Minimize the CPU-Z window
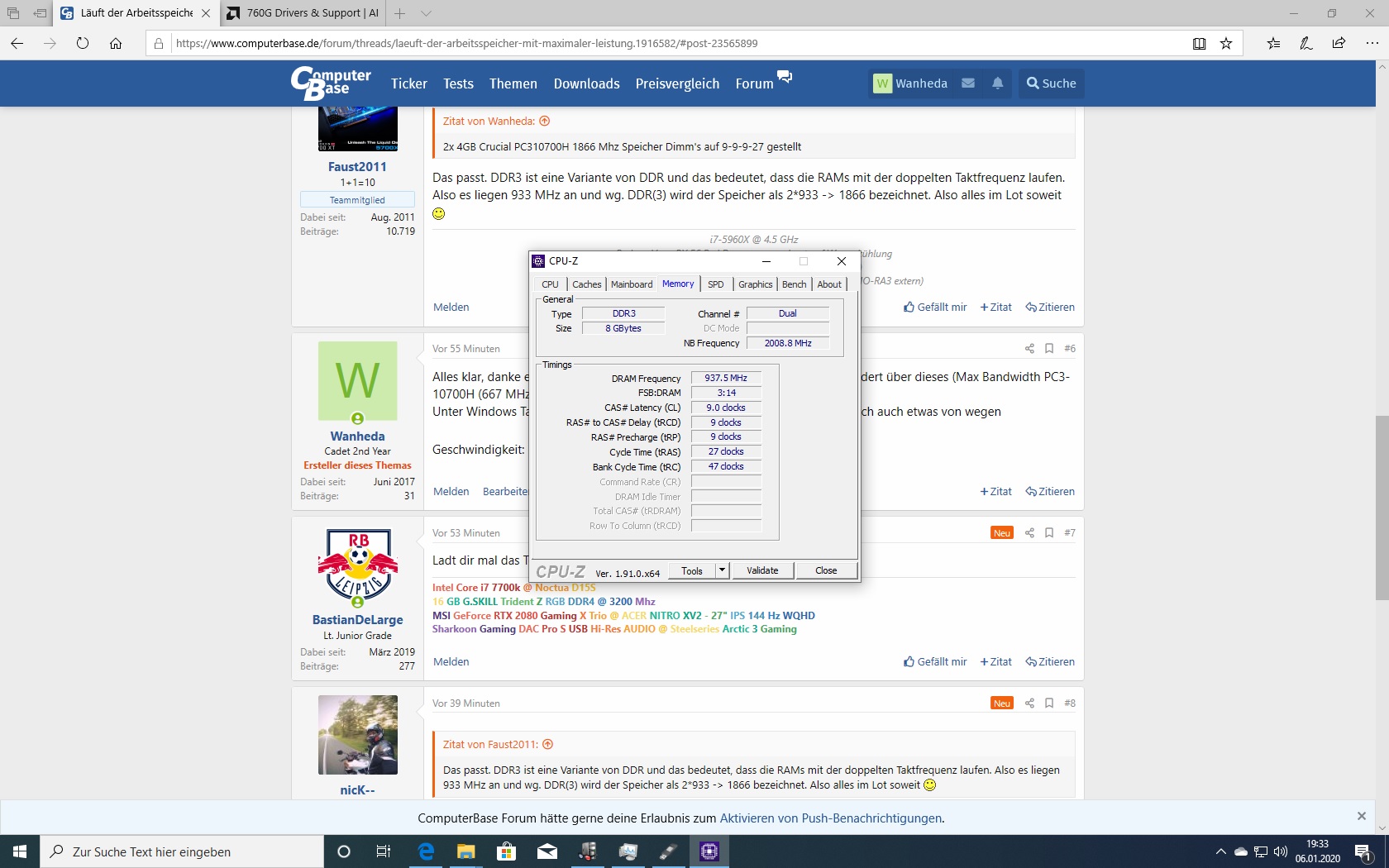The height and width of the screenshot is (868, 1389). 766,261
